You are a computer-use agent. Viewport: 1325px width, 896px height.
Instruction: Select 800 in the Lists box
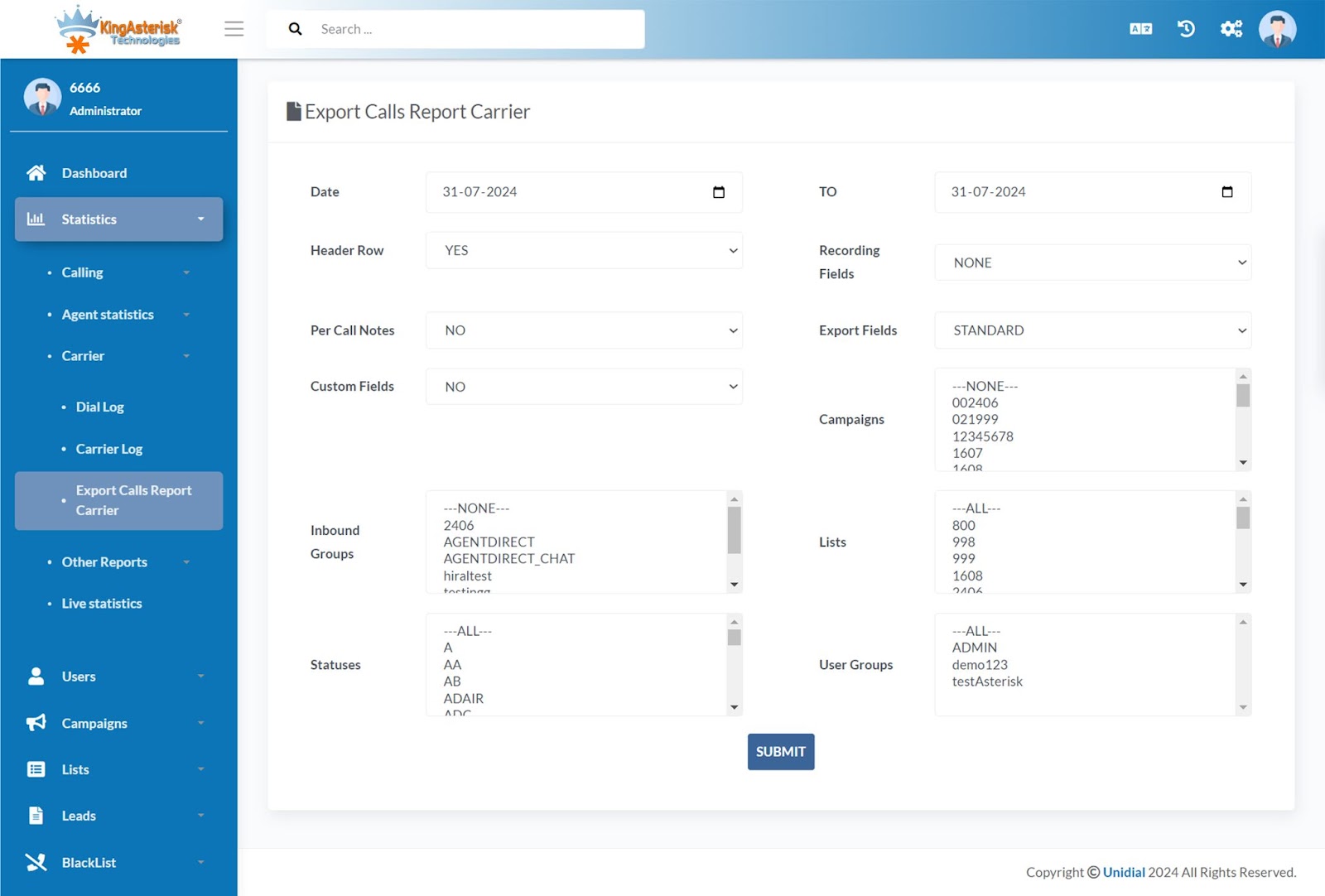click(963, 525)
